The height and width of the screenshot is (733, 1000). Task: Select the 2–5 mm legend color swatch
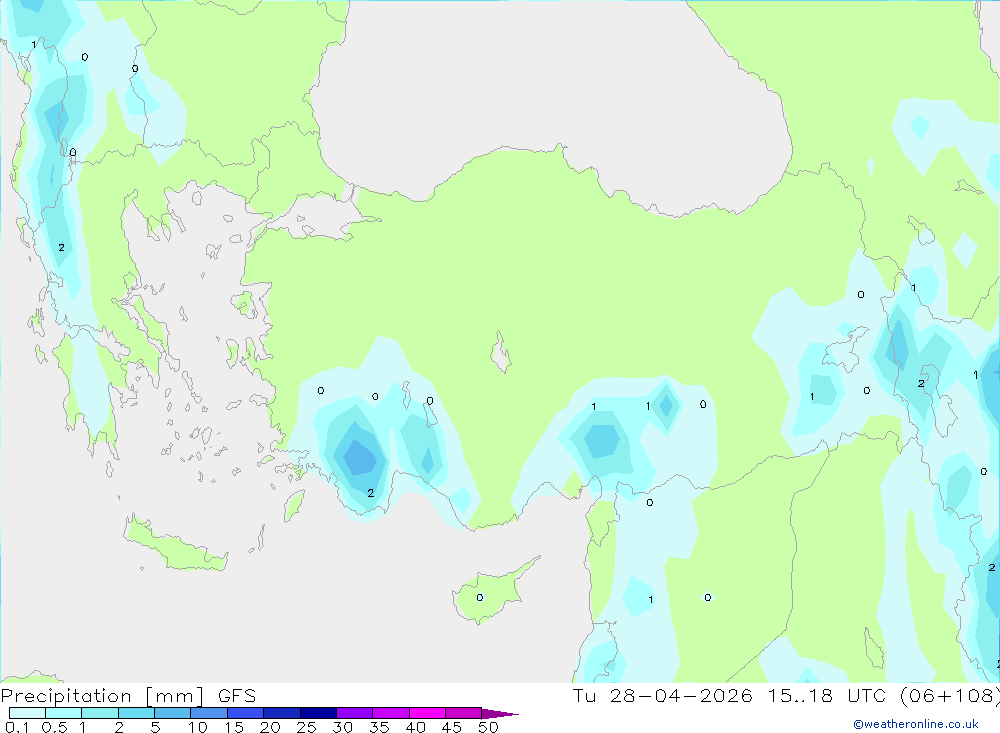[136, 713]
